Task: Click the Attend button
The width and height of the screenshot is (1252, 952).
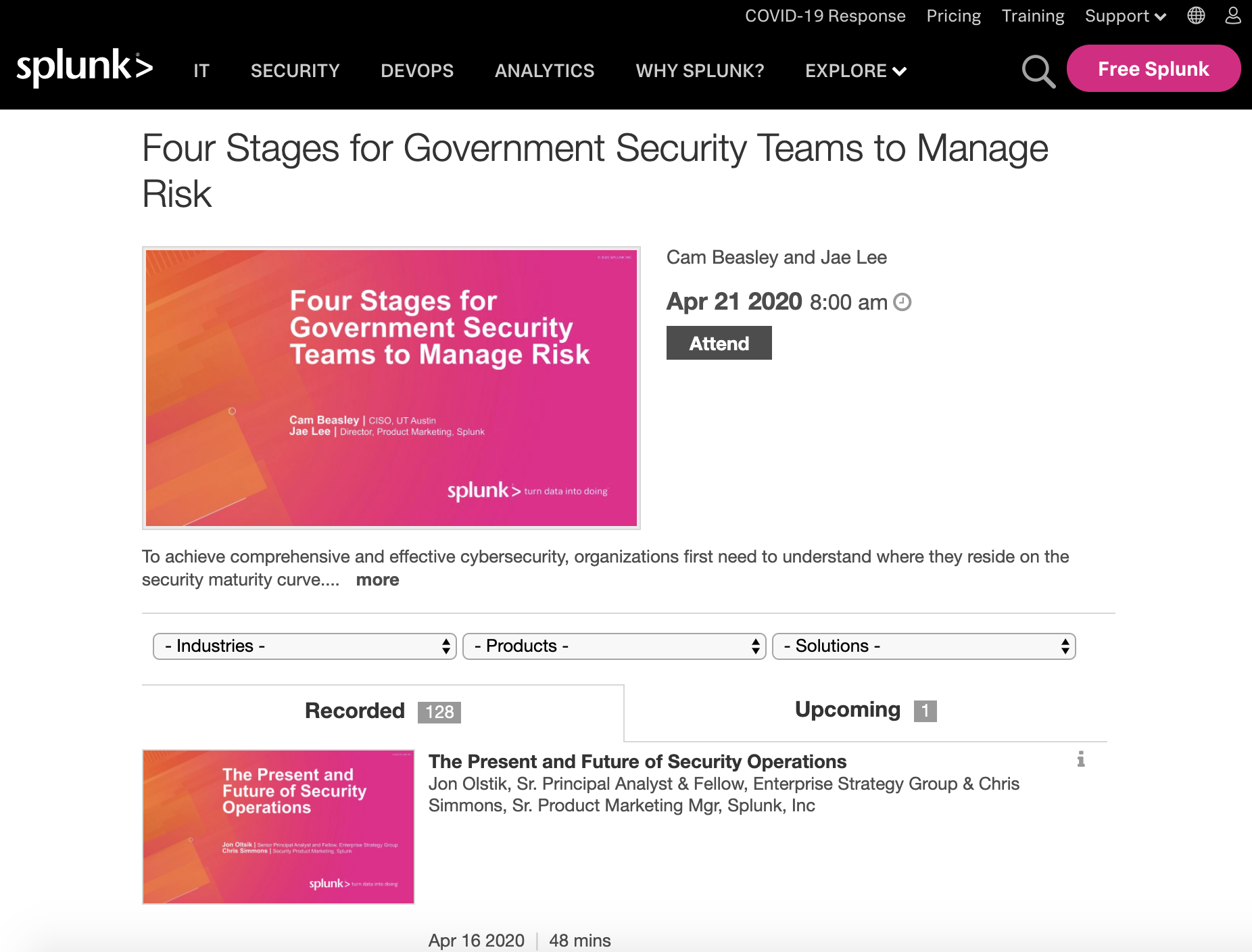Action: (719, 343)
